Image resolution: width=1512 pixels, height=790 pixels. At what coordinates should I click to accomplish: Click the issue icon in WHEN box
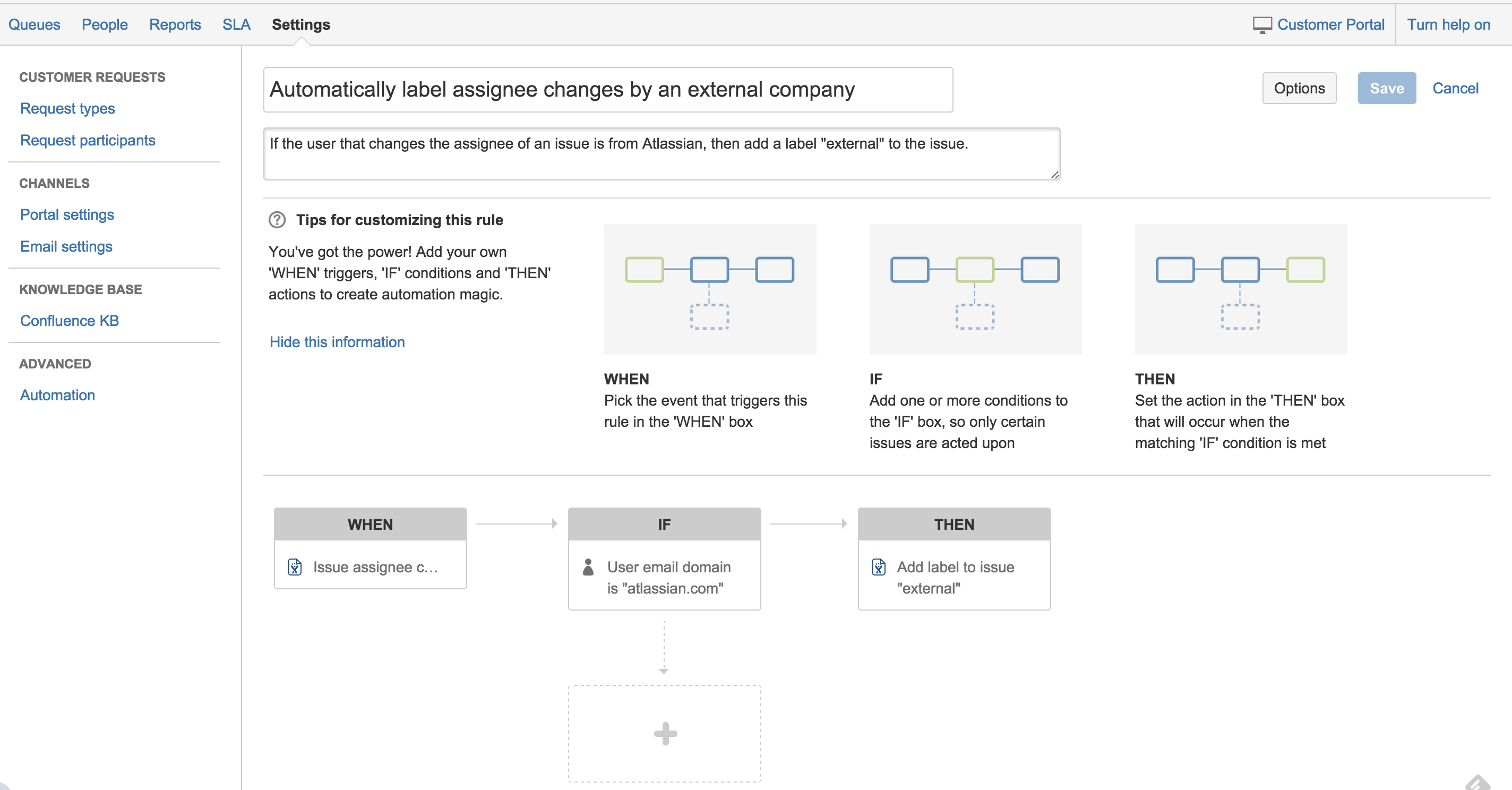pyautogui.click(x=295, y=567)
